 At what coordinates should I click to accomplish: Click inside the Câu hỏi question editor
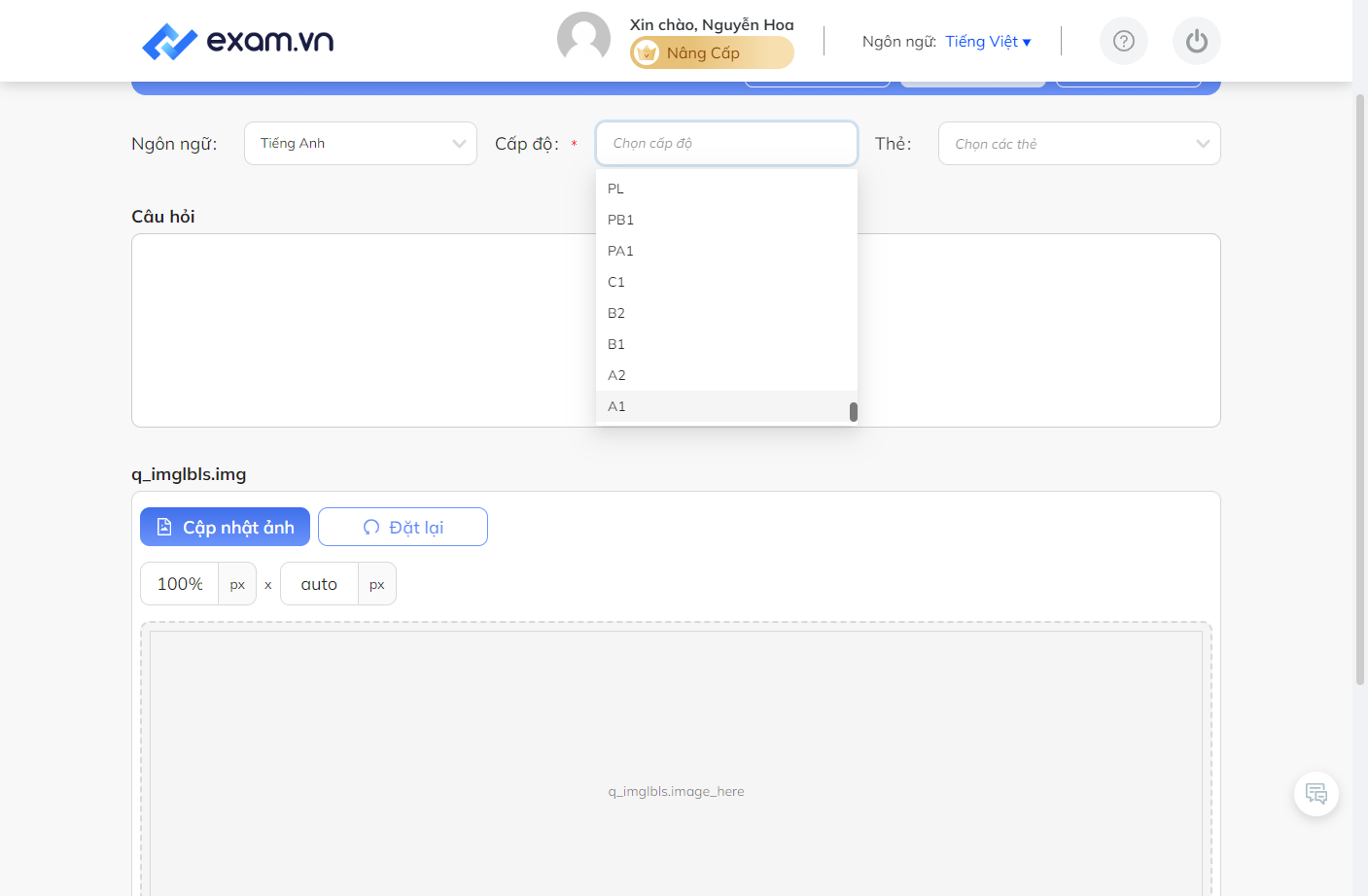[676, 330]
